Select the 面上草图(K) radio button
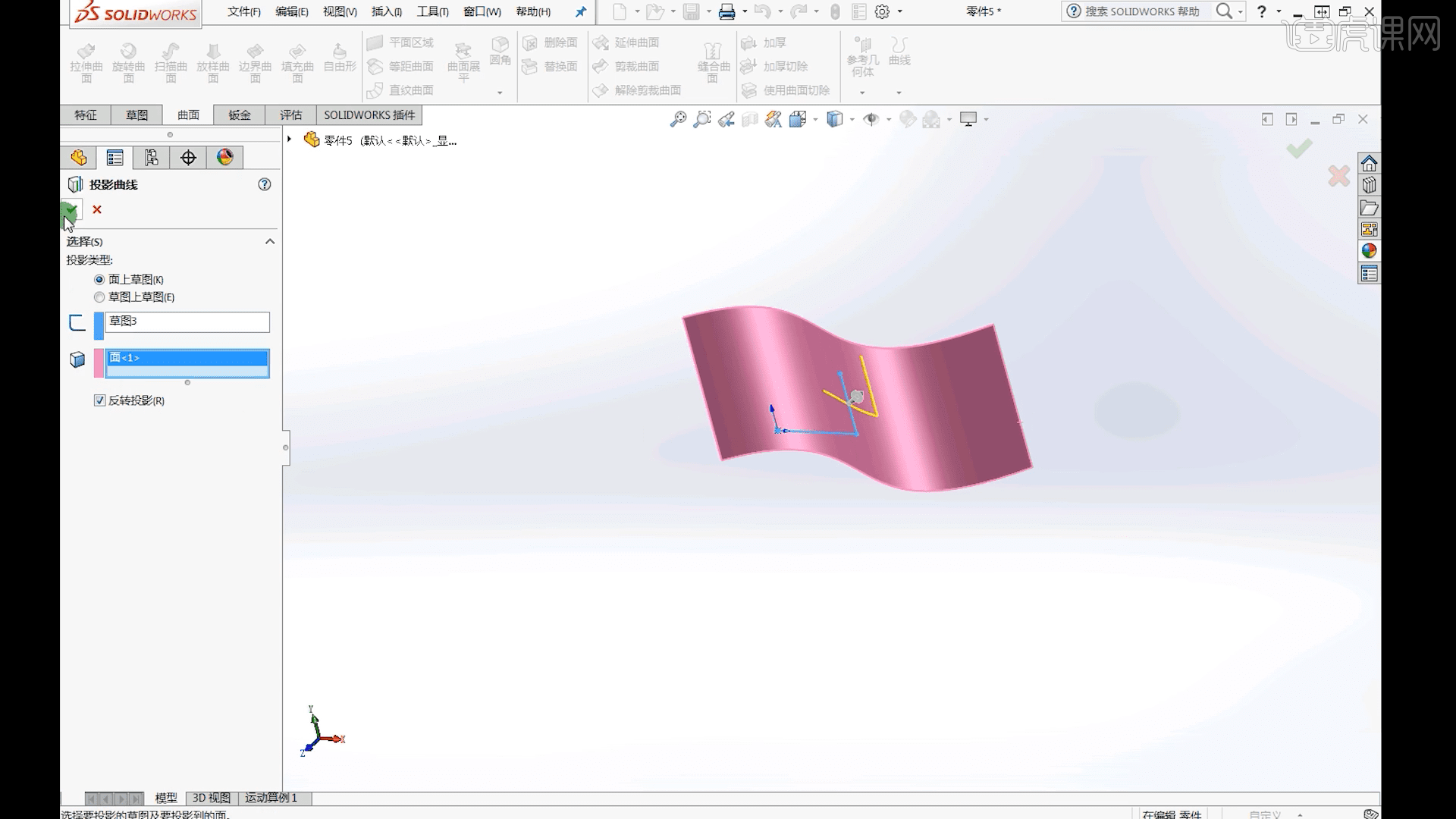This screenshot has width=1456, height=819. 99,279
